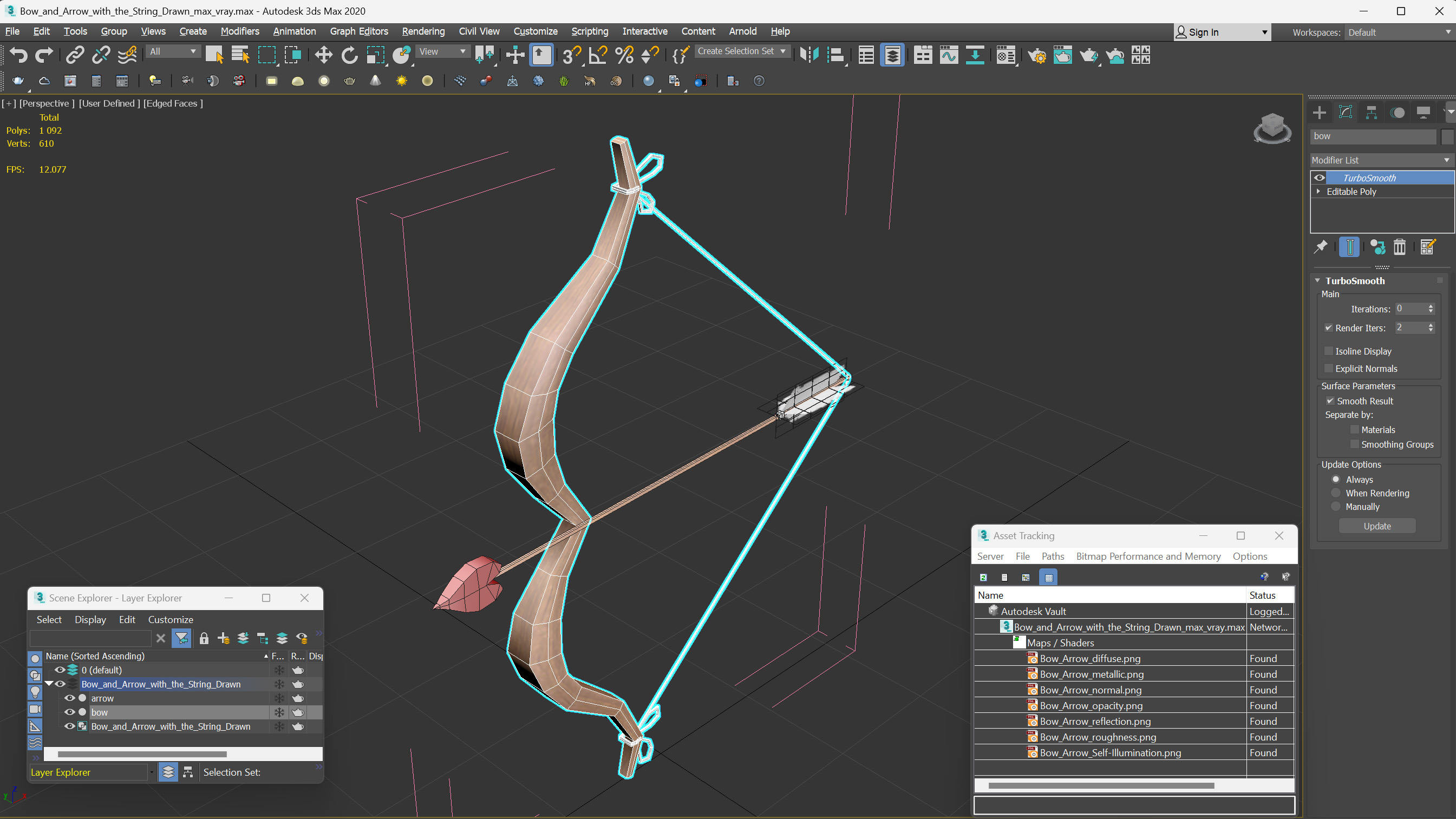Toggle the Layer Explorer toolbar icon
1456x819 pixels.
click(892, 55)
